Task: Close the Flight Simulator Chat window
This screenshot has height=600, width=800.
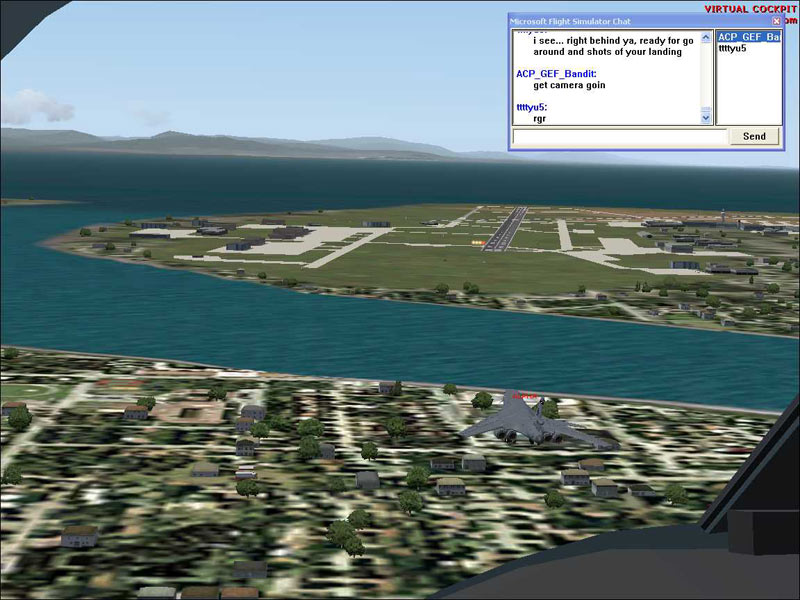Action: pyautogui.click(x=776, y=21)
